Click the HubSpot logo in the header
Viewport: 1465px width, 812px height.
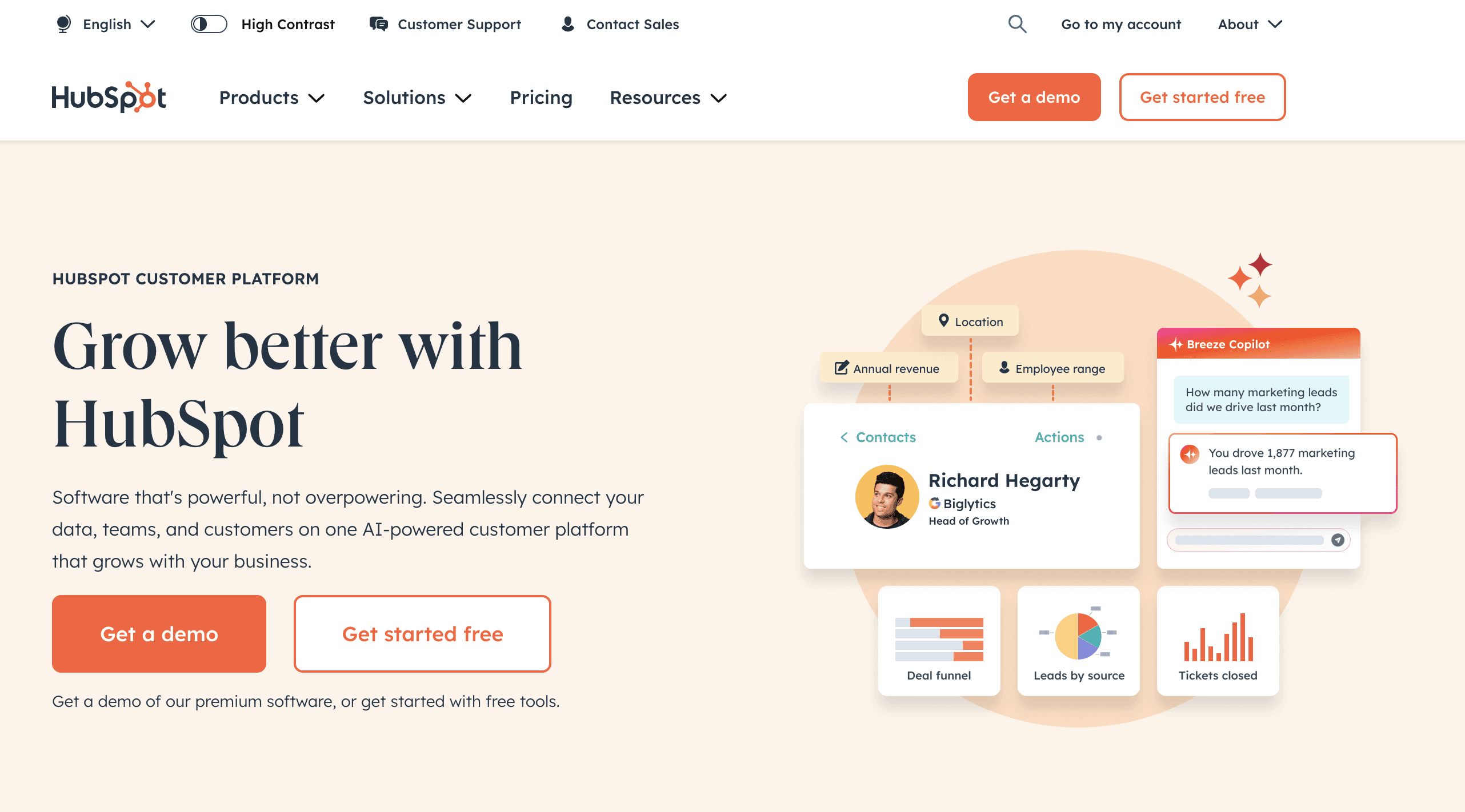pos(109,96)
